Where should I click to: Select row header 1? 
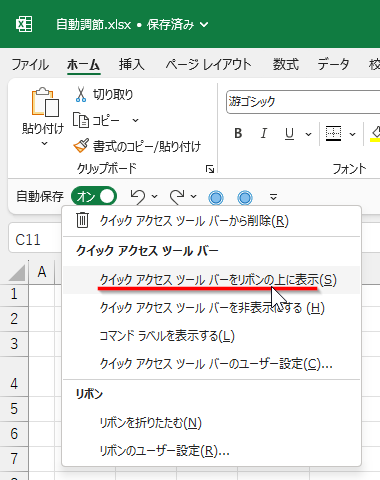click(14, 295)
